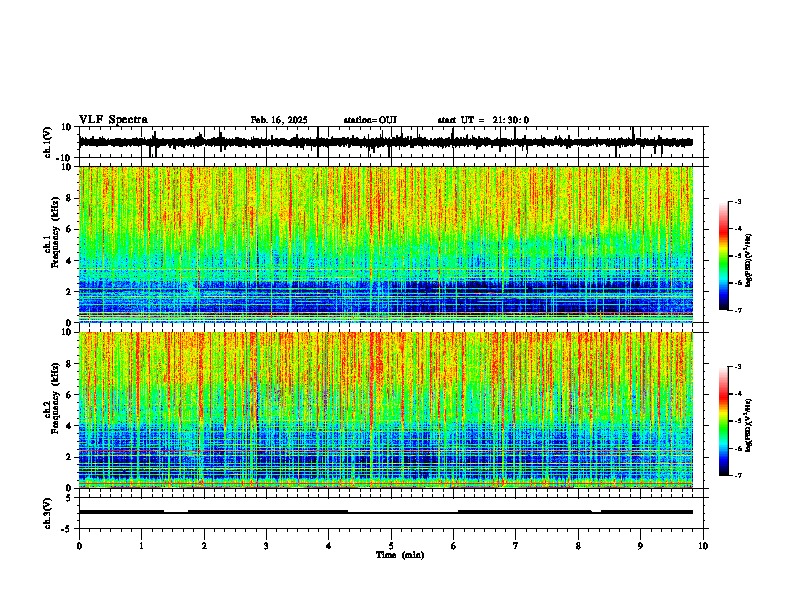
Task: Click time axis tick label "9"
Action: tap(640, 546)
